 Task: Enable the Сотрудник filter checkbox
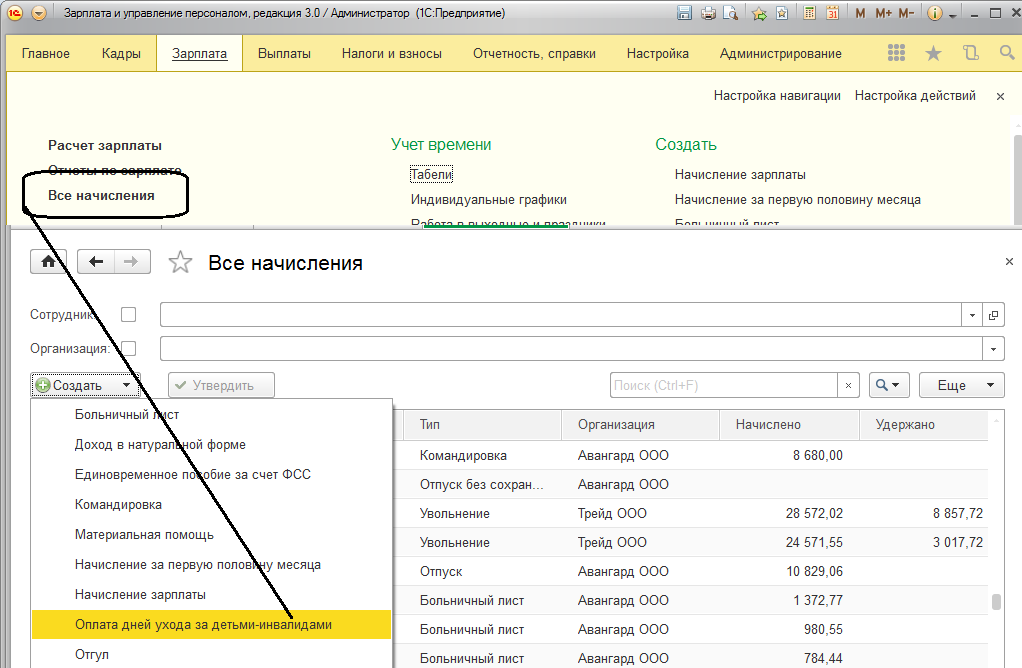(128, 315)
